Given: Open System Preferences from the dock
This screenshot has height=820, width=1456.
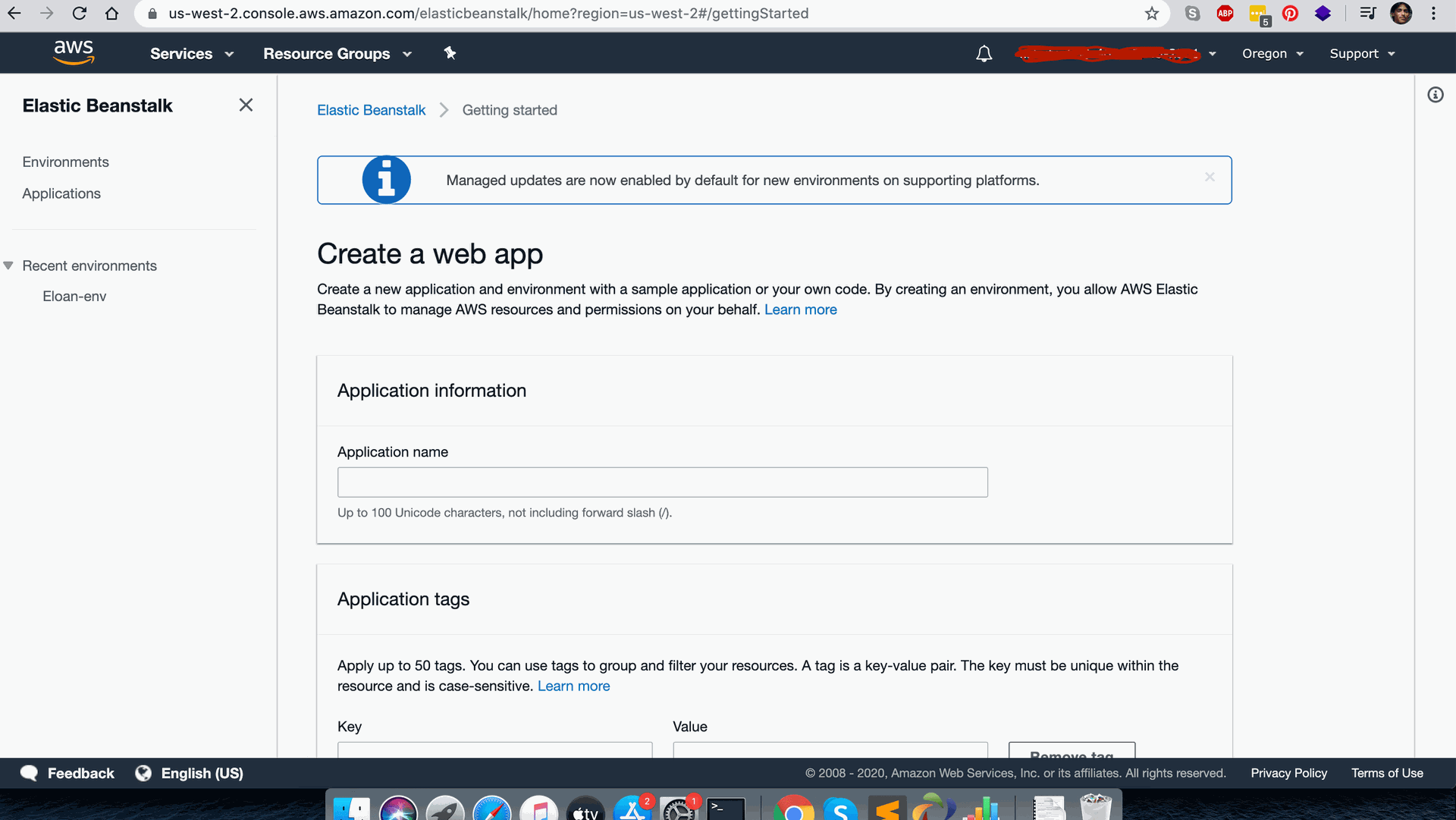Looking at the screenshot, I should point(679,809).
